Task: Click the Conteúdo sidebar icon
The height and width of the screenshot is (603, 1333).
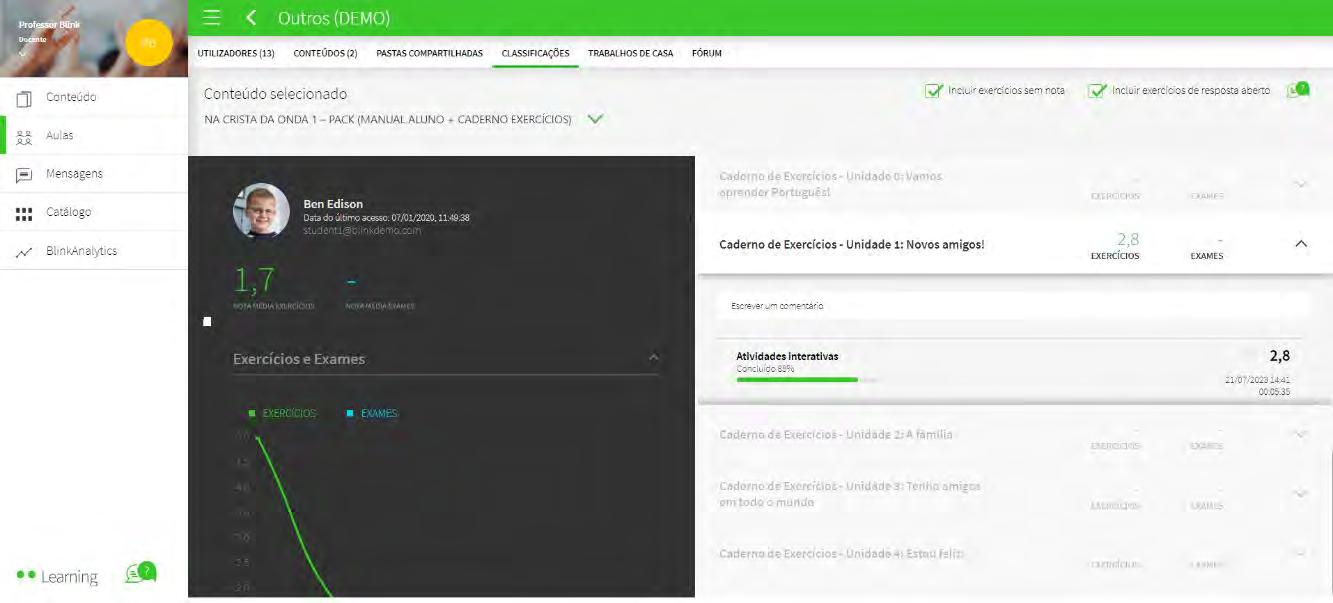Action: tap(25, 98)
